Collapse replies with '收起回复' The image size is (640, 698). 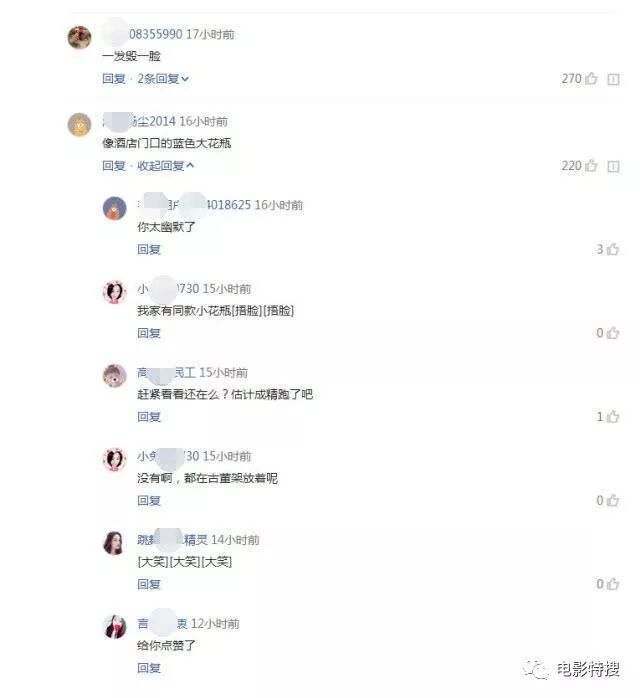[x=166, y=166]
